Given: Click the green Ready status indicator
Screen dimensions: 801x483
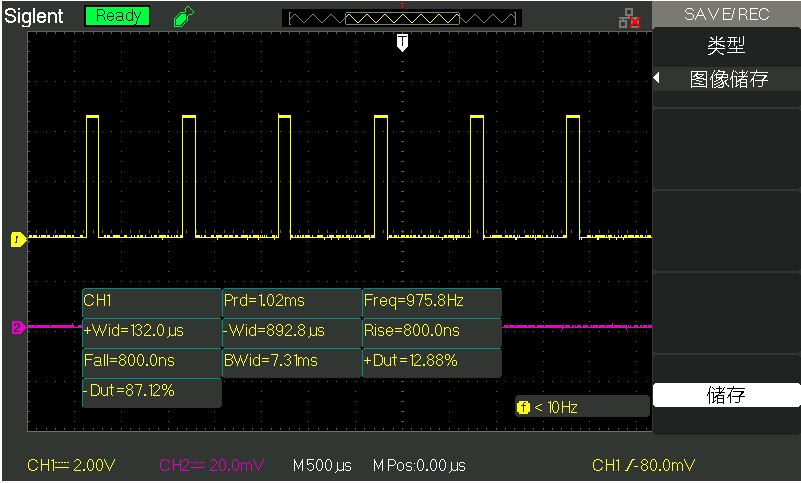Looking at the screenshot, I should tap(117, 16).
